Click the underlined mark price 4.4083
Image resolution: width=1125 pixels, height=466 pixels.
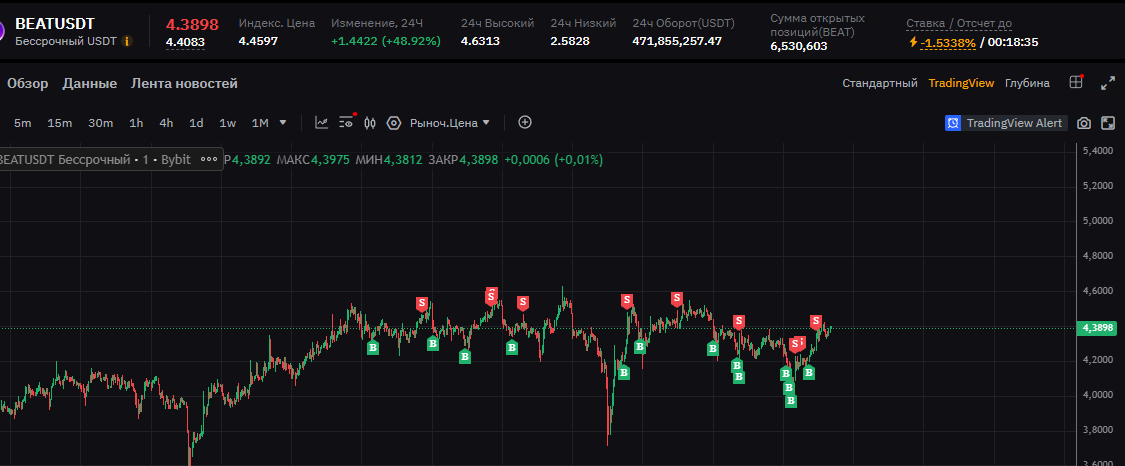185,42
